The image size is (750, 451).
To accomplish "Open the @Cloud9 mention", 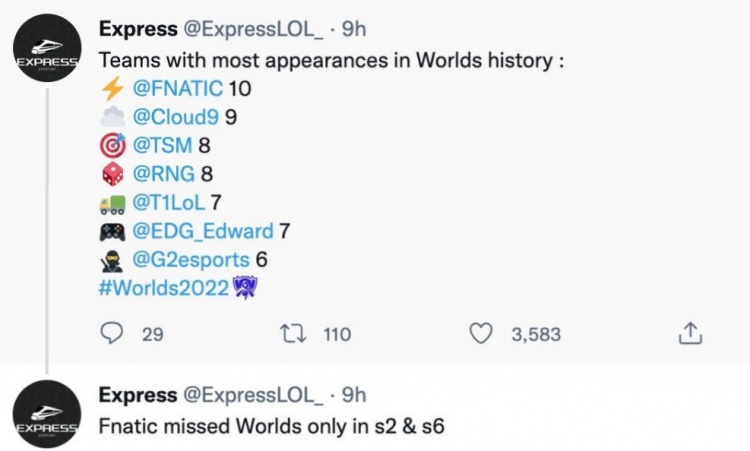I will [x=176, y=117].
